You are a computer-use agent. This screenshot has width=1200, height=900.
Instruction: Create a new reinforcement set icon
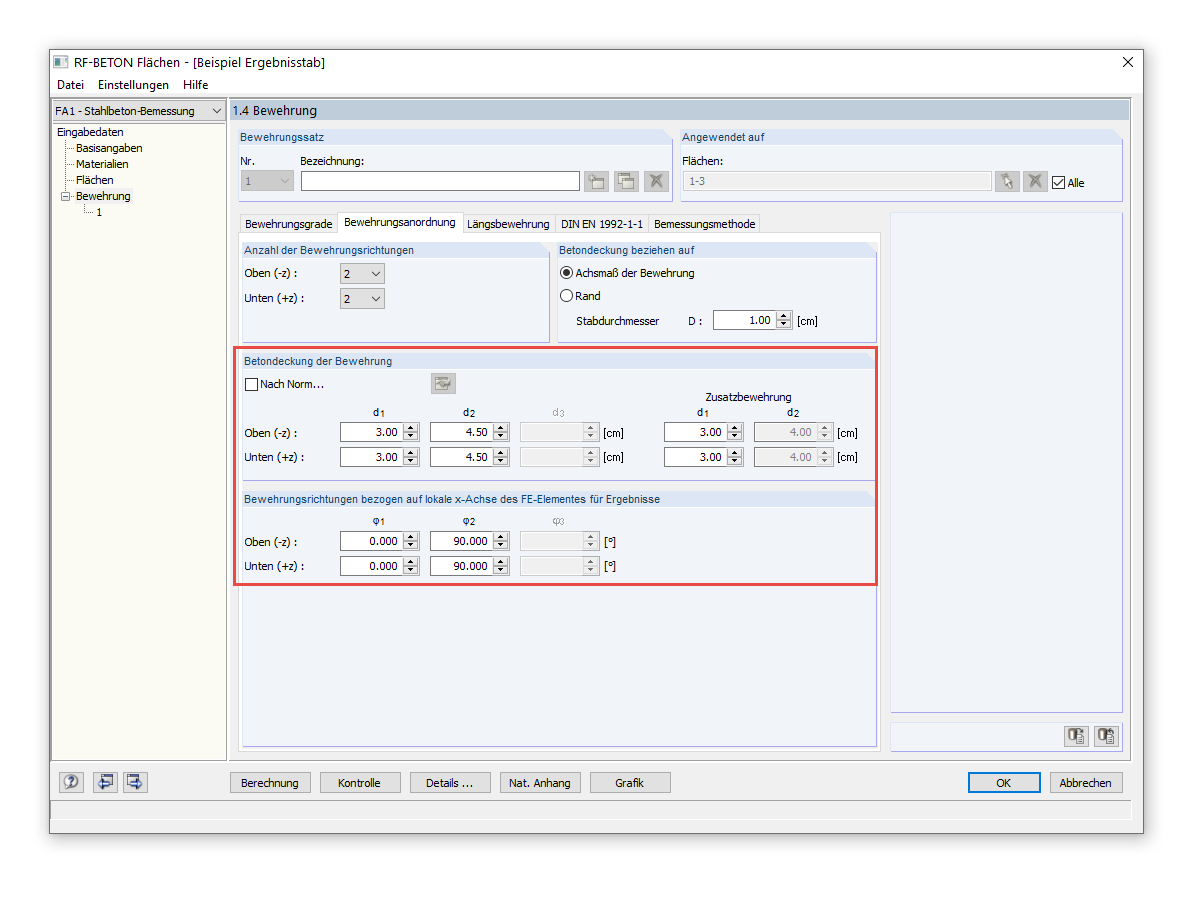(x=598, y=181)
